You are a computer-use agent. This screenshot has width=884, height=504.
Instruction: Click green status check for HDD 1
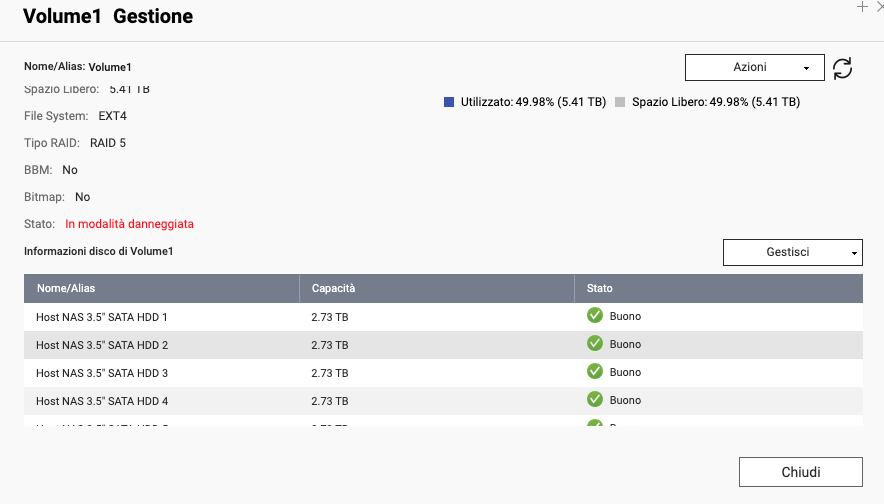[x=595, y=316]
